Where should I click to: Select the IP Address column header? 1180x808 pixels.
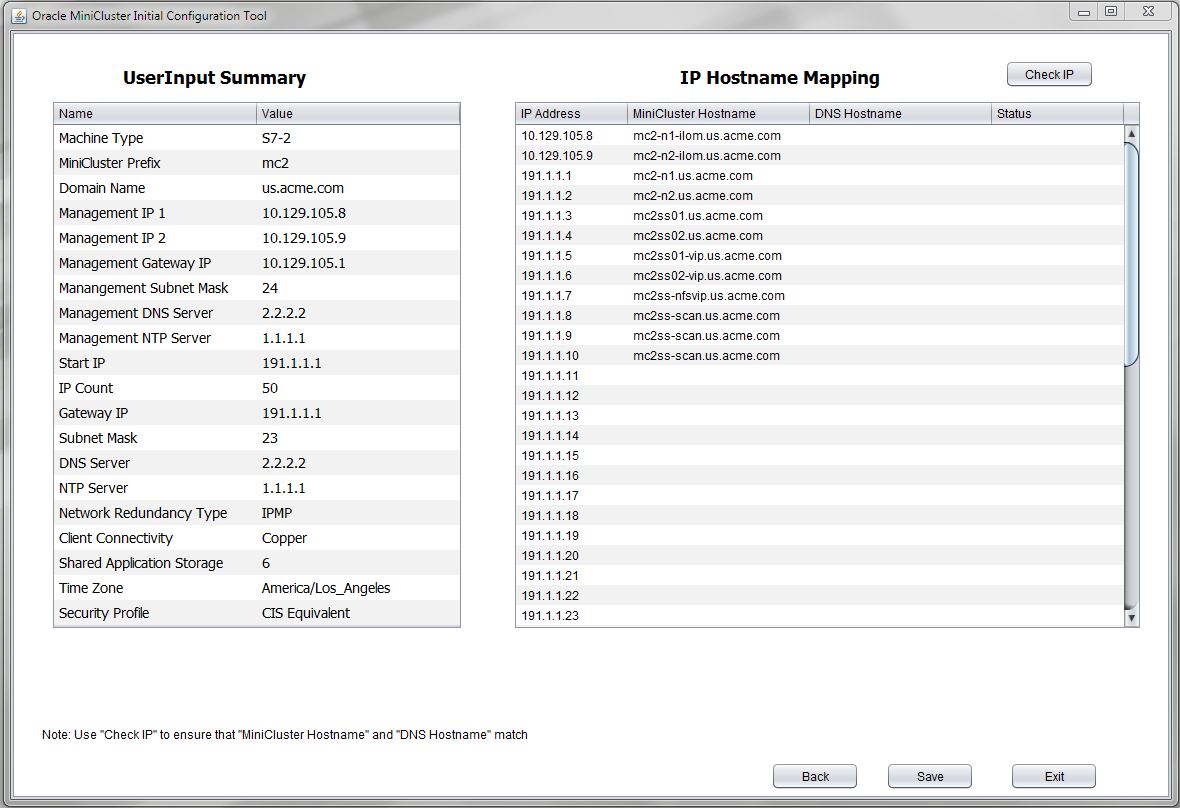click(571, 114)
